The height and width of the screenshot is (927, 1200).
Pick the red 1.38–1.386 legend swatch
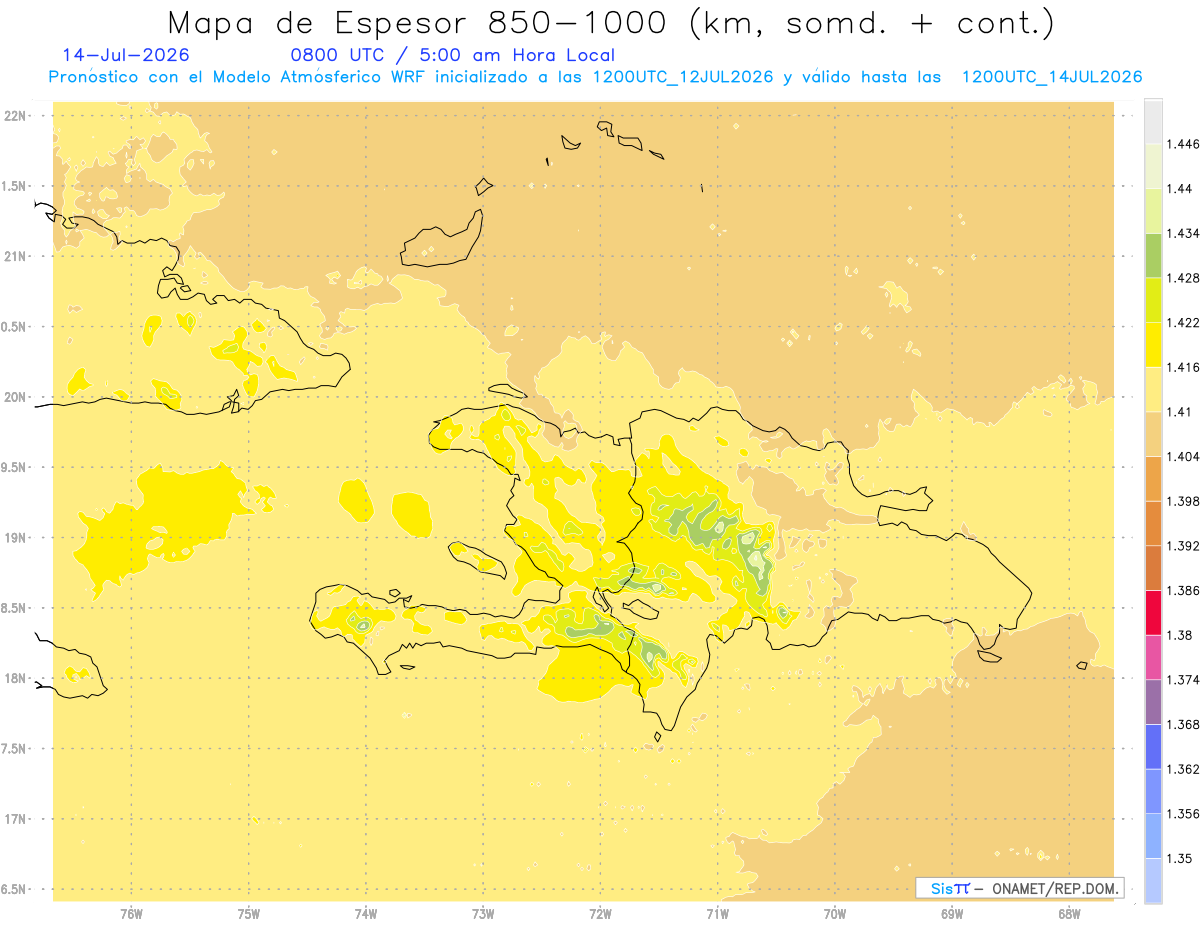click(1153, 612)
